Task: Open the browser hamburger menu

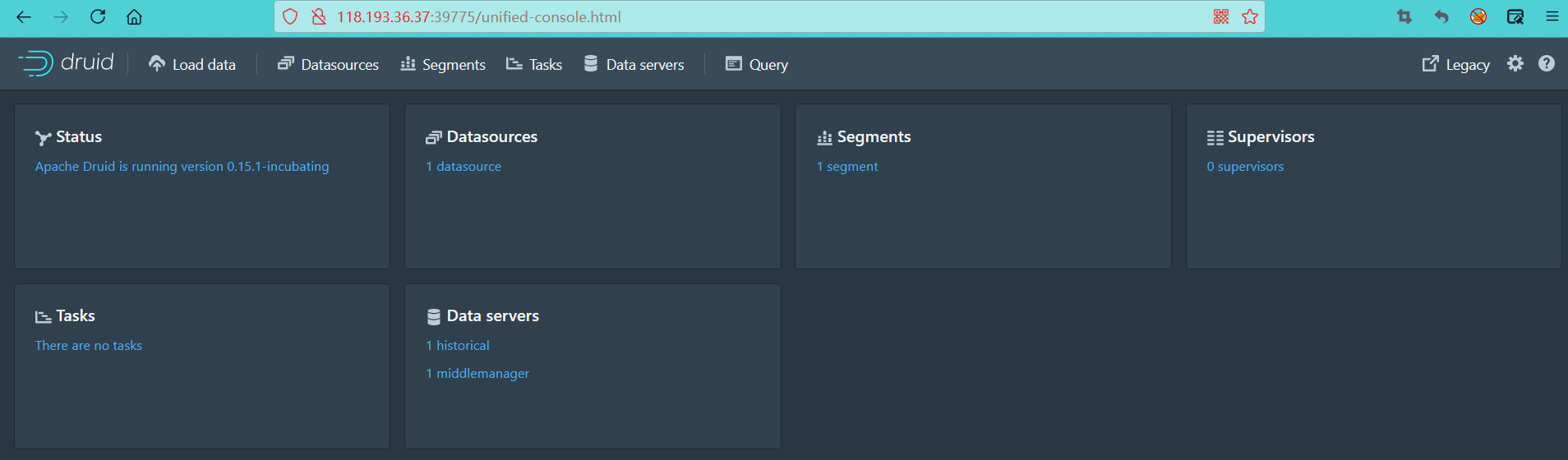Action: pos(1552,16)
